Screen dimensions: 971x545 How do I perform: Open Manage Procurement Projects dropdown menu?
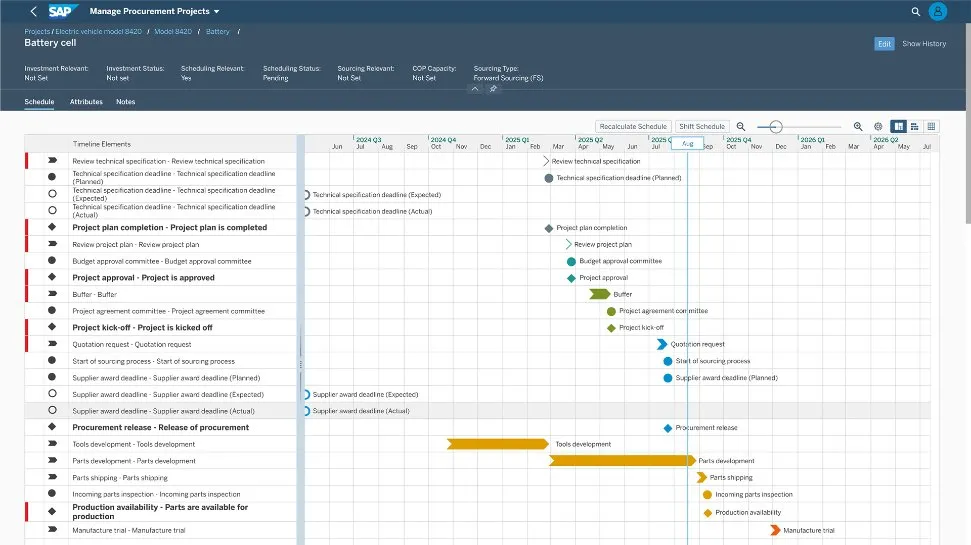pos(154,11)
